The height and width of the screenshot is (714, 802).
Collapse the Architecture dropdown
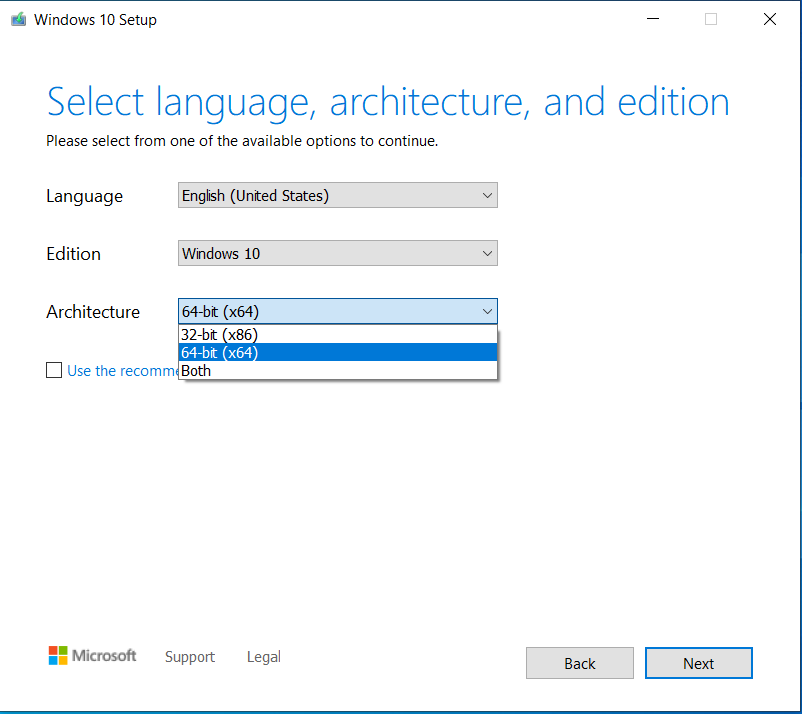pyautogui.click(x=338, y=311)
